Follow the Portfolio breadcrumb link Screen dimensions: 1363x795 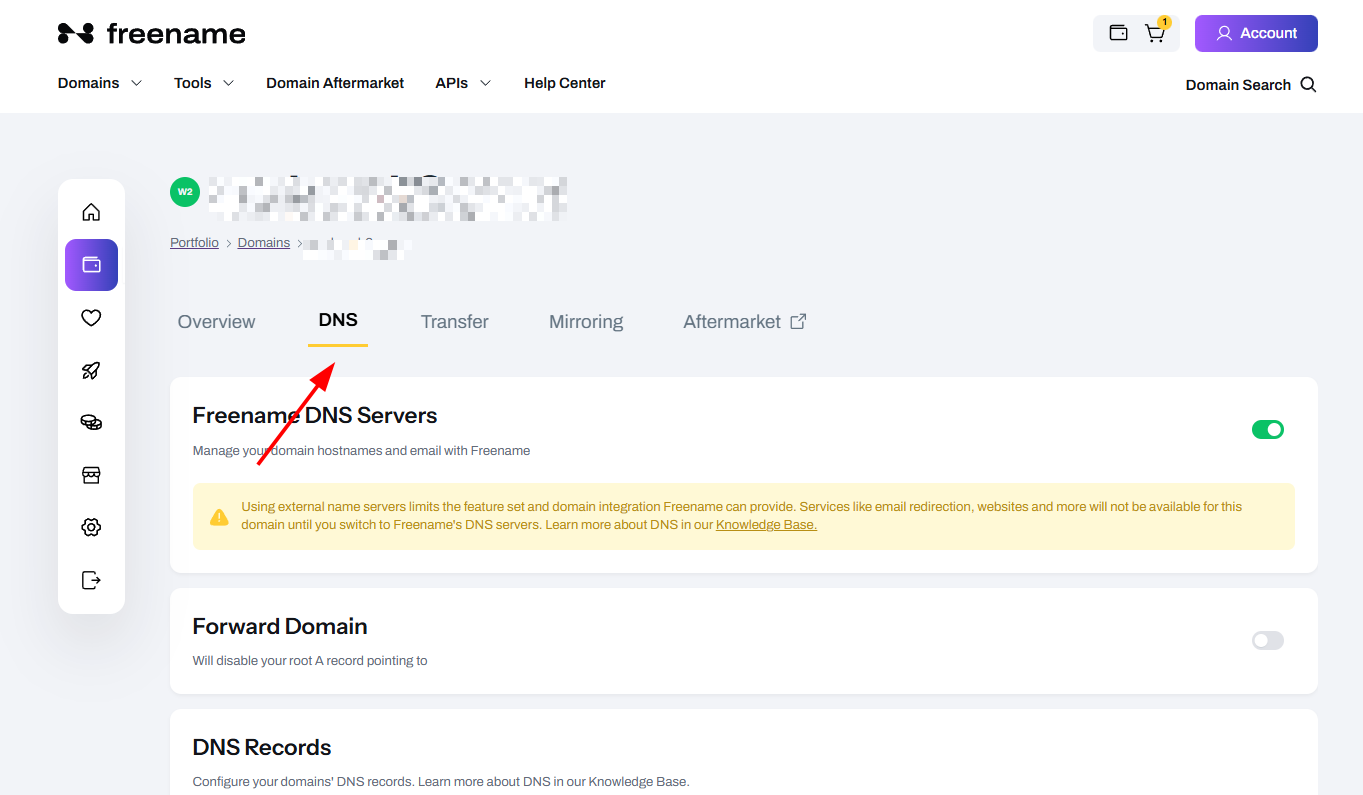point(194,243)
